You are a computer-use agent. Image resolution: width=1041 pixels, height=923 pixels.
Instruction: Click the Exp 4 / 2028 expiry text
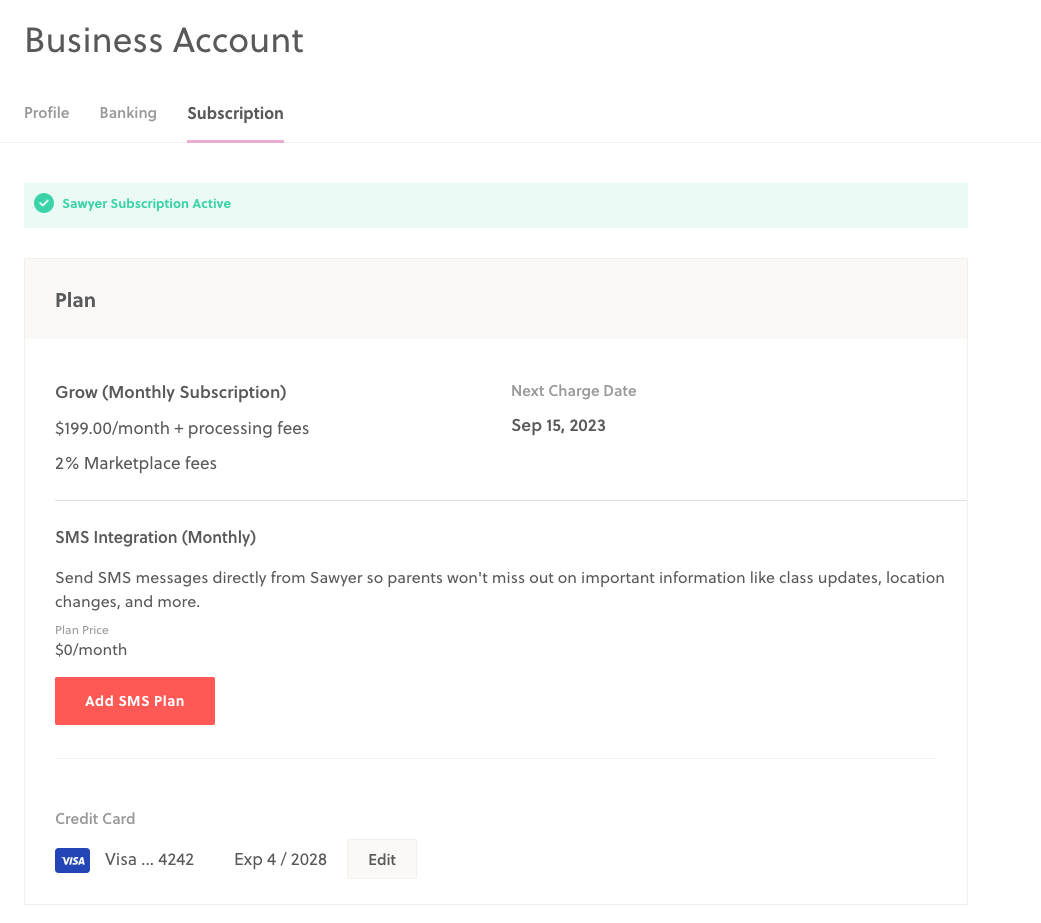280,859
